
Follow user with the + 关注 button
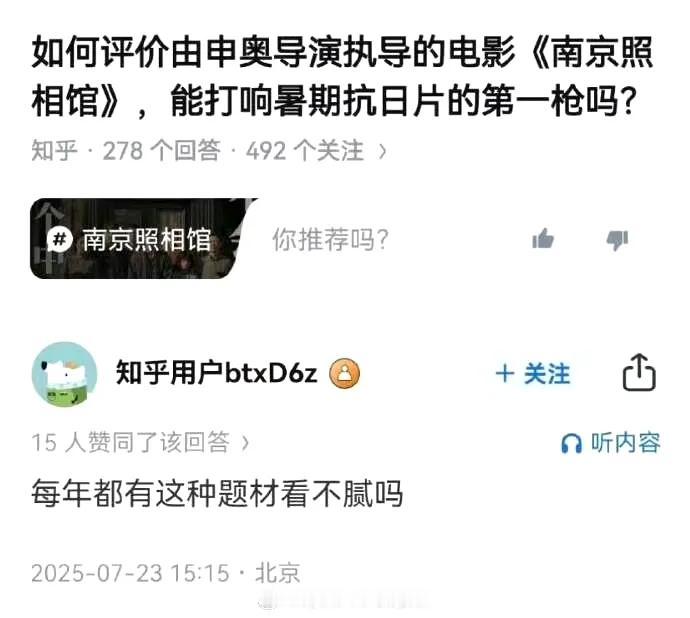(533, 374)
